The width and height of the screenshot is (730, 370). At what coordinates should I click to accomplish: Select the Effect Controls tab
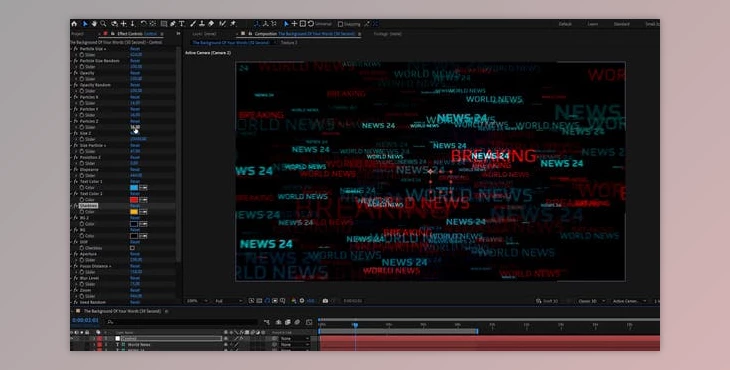[137, 34]
